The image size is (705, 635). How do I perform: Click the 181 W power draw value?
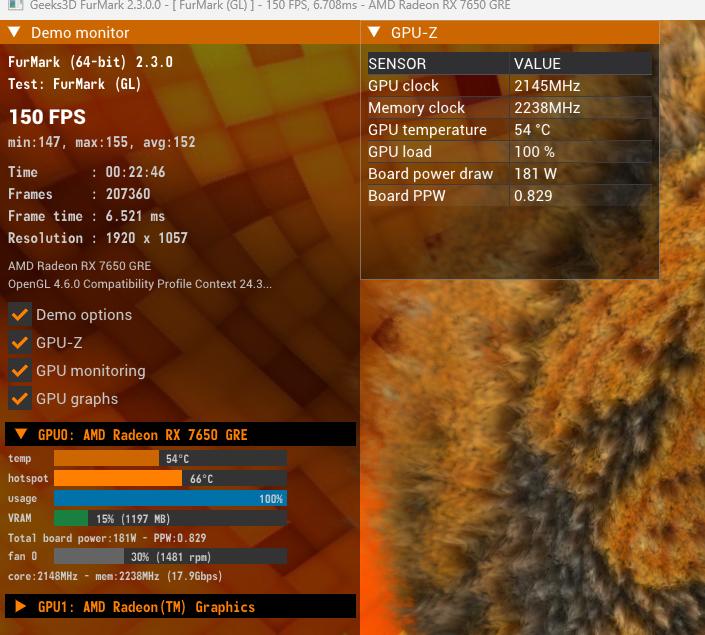[x=535, y=174]
